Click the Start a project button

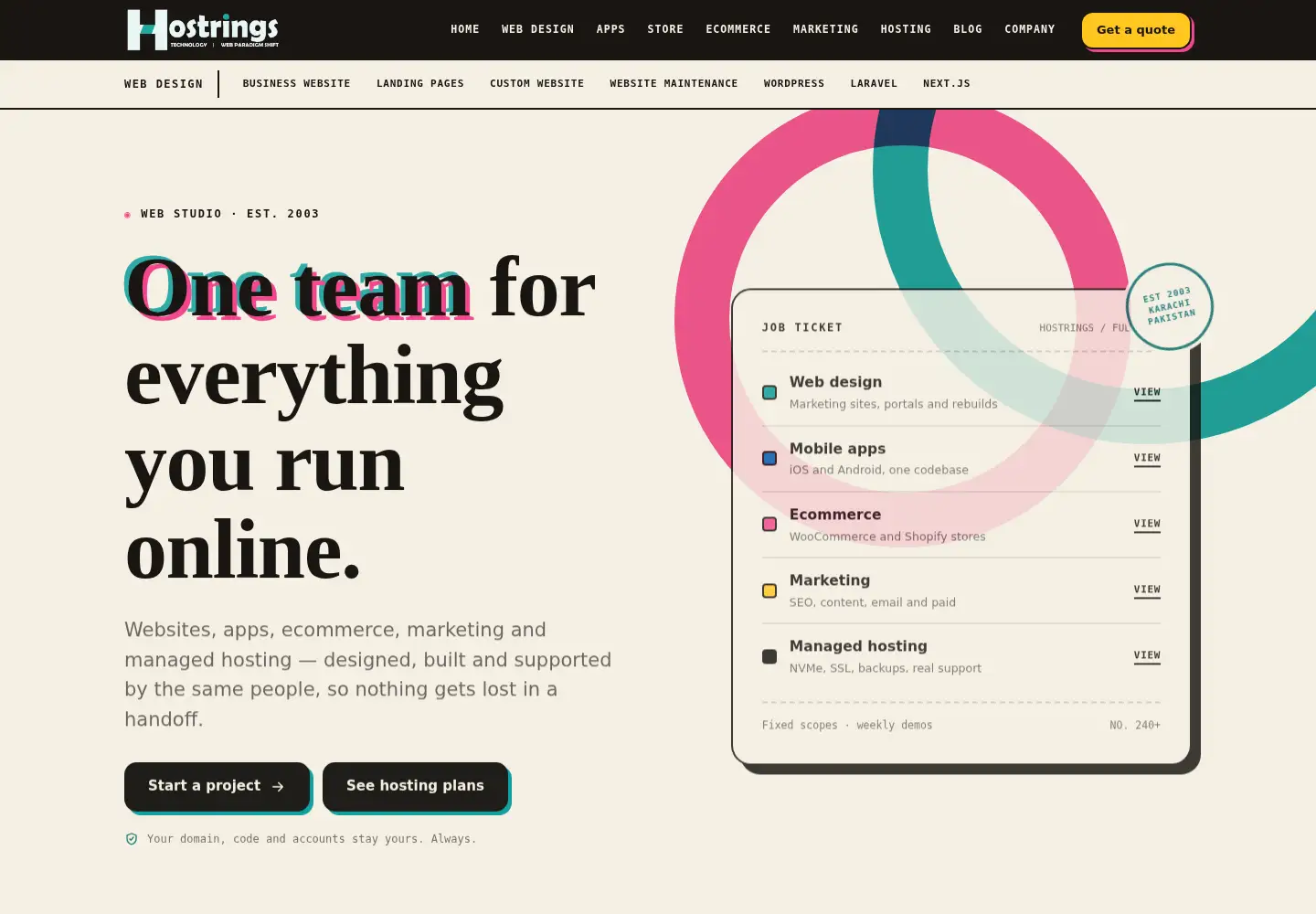pos(217,786)
